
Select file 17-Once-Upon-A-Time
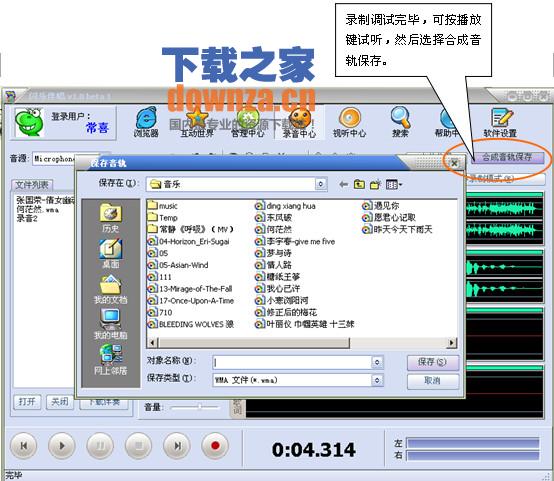(x=191, y=300)
